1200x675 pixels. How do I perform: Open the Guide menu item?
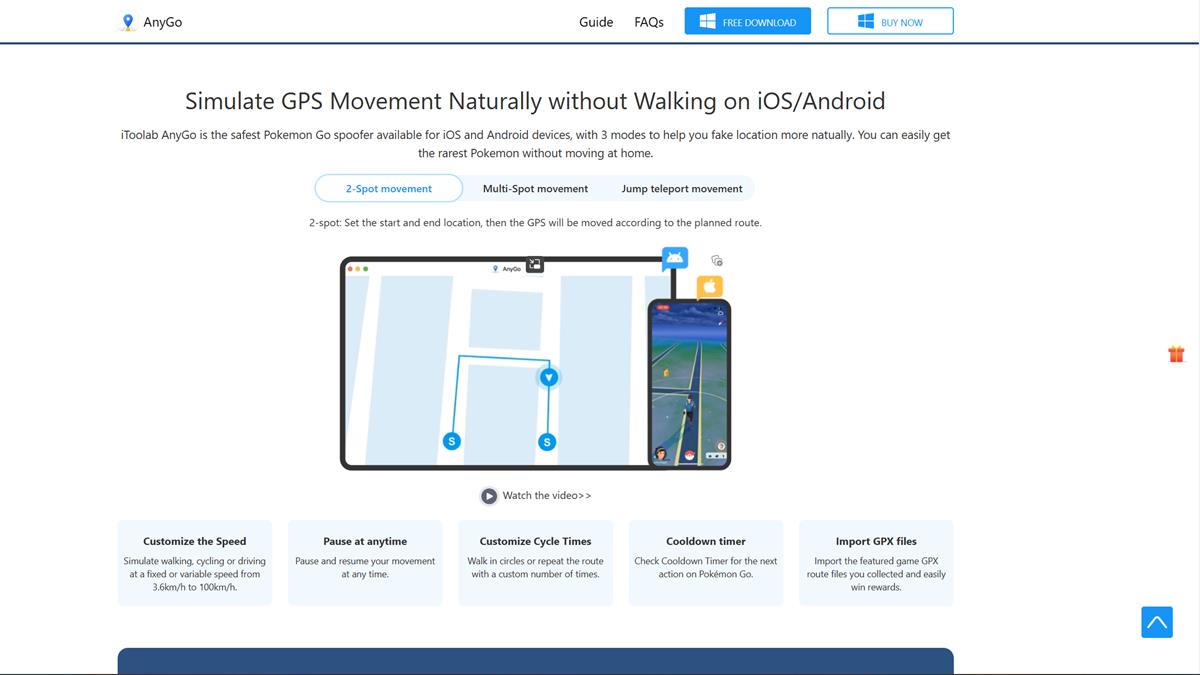596,22
